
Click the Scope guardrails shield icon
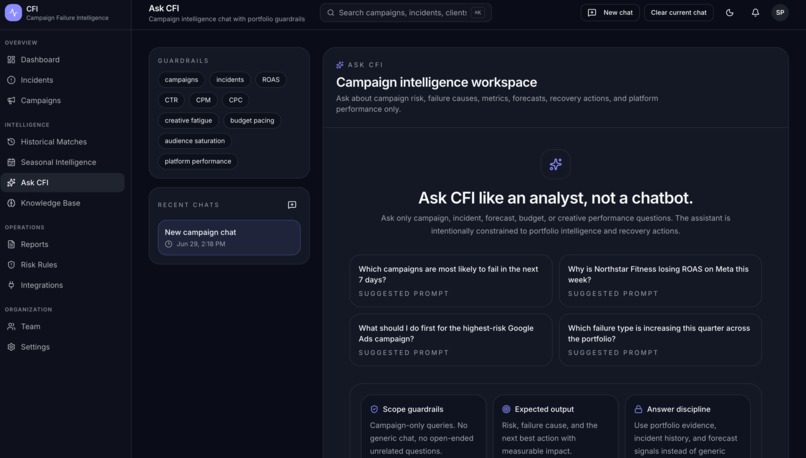point(374,409)
